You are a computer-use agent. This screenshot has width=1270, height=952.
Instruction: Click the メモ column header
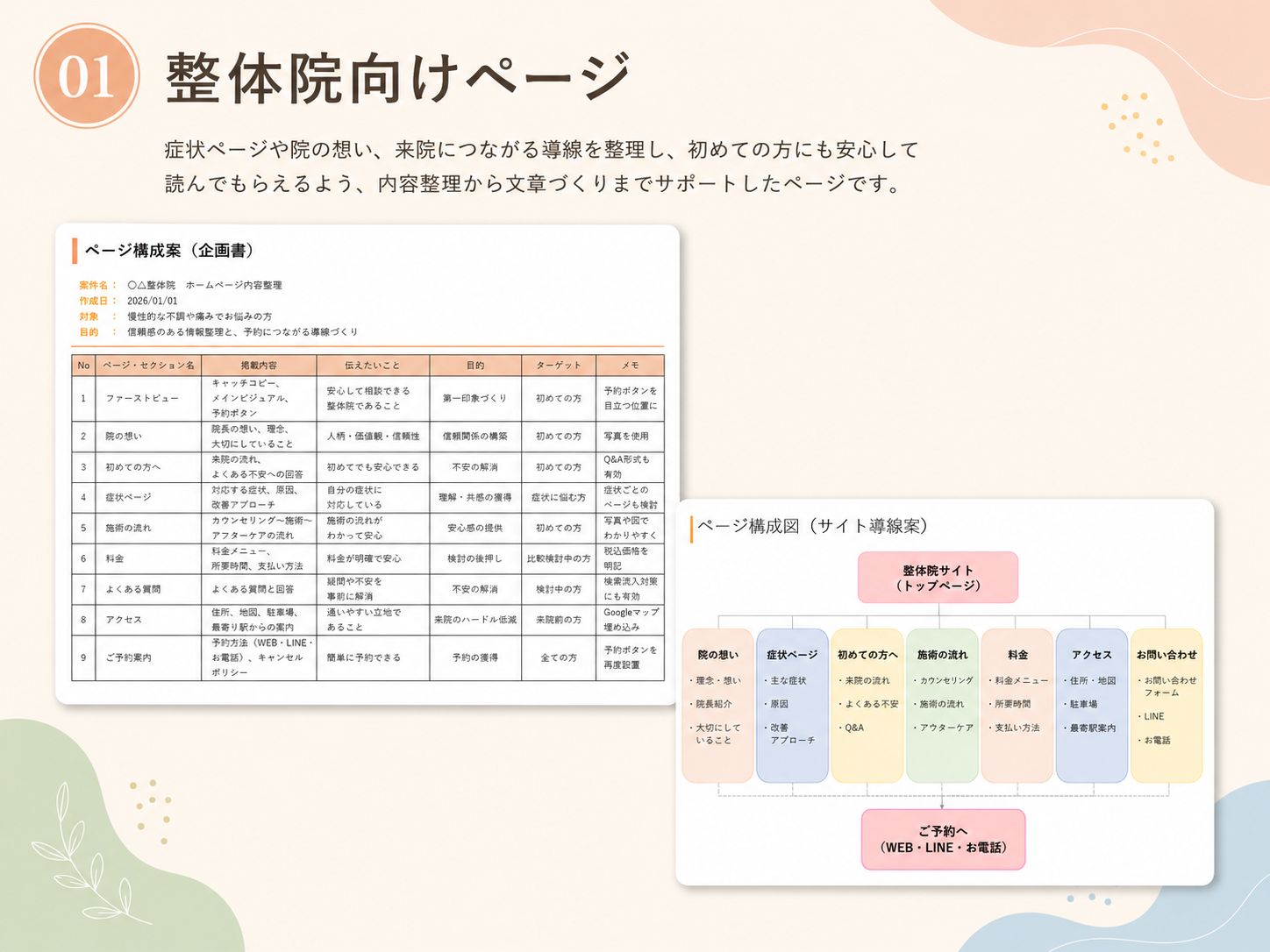[x=630, y=365]
